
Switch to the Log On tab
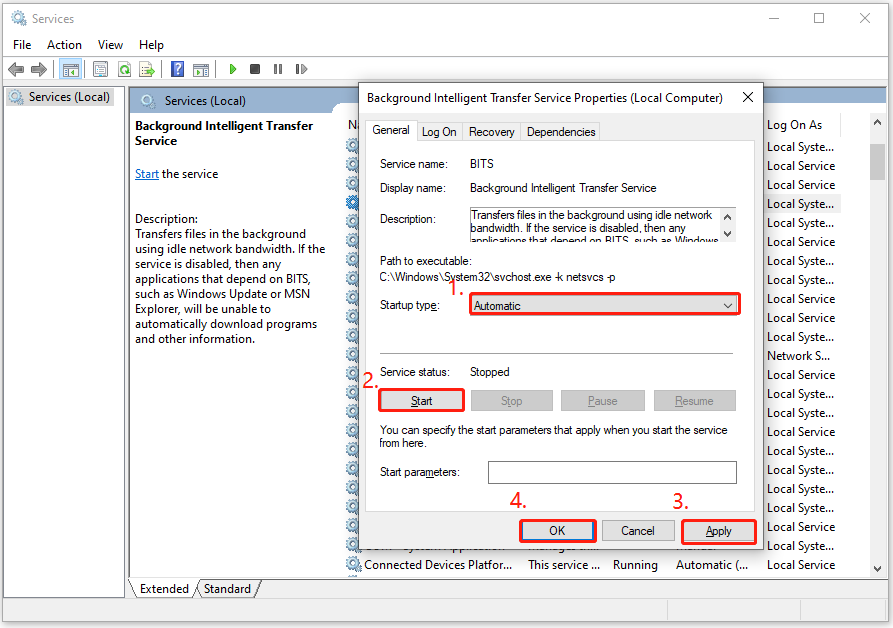pyautogui.click(x=438, y=131)
